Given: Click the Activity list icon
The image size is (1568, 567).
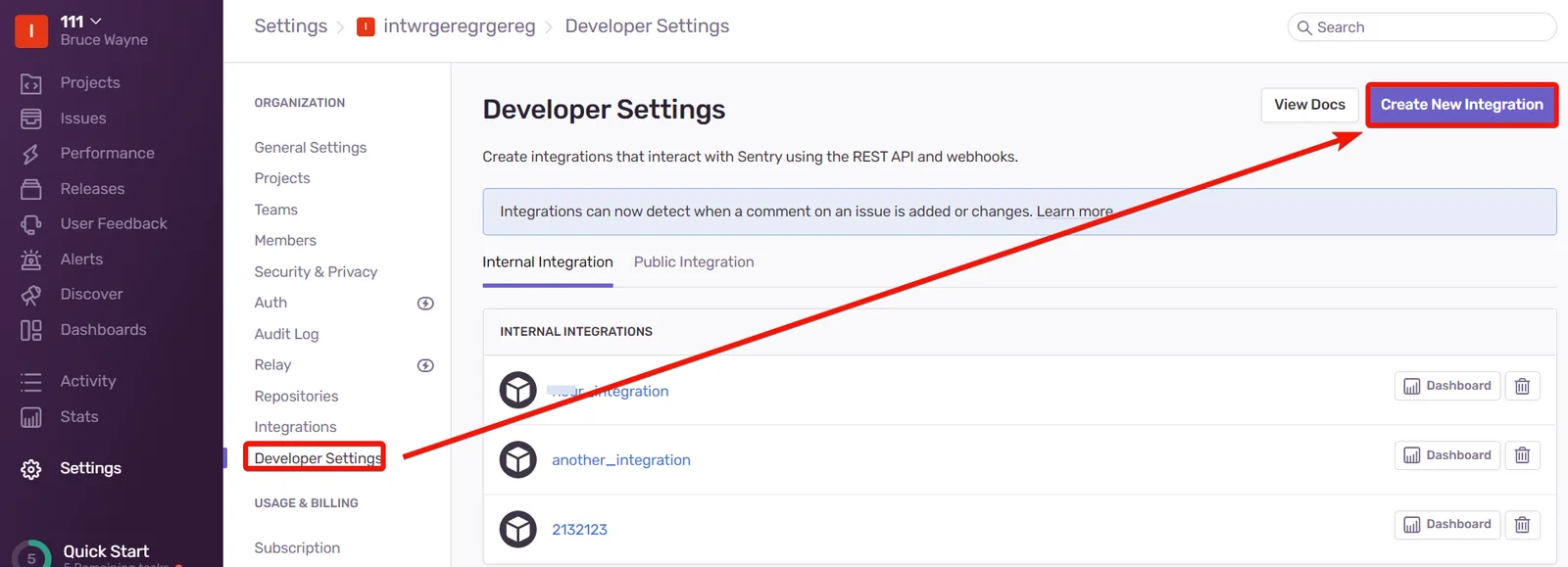Looking at the screenshot, I should coord(31,382).
